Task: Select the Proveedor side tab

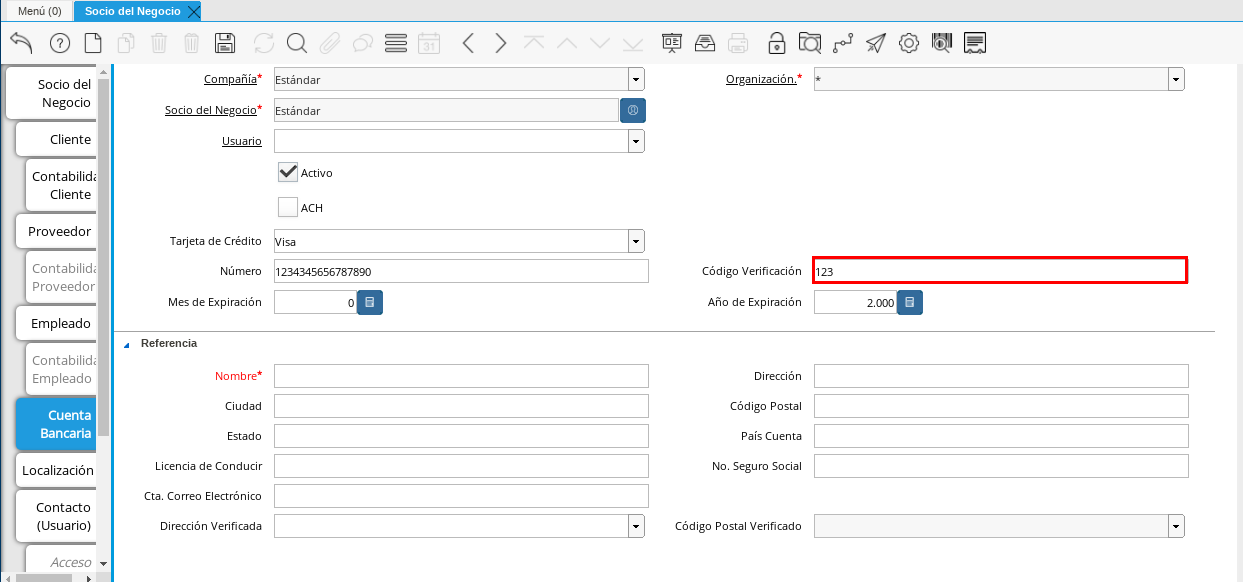Action: click(59, 231)
